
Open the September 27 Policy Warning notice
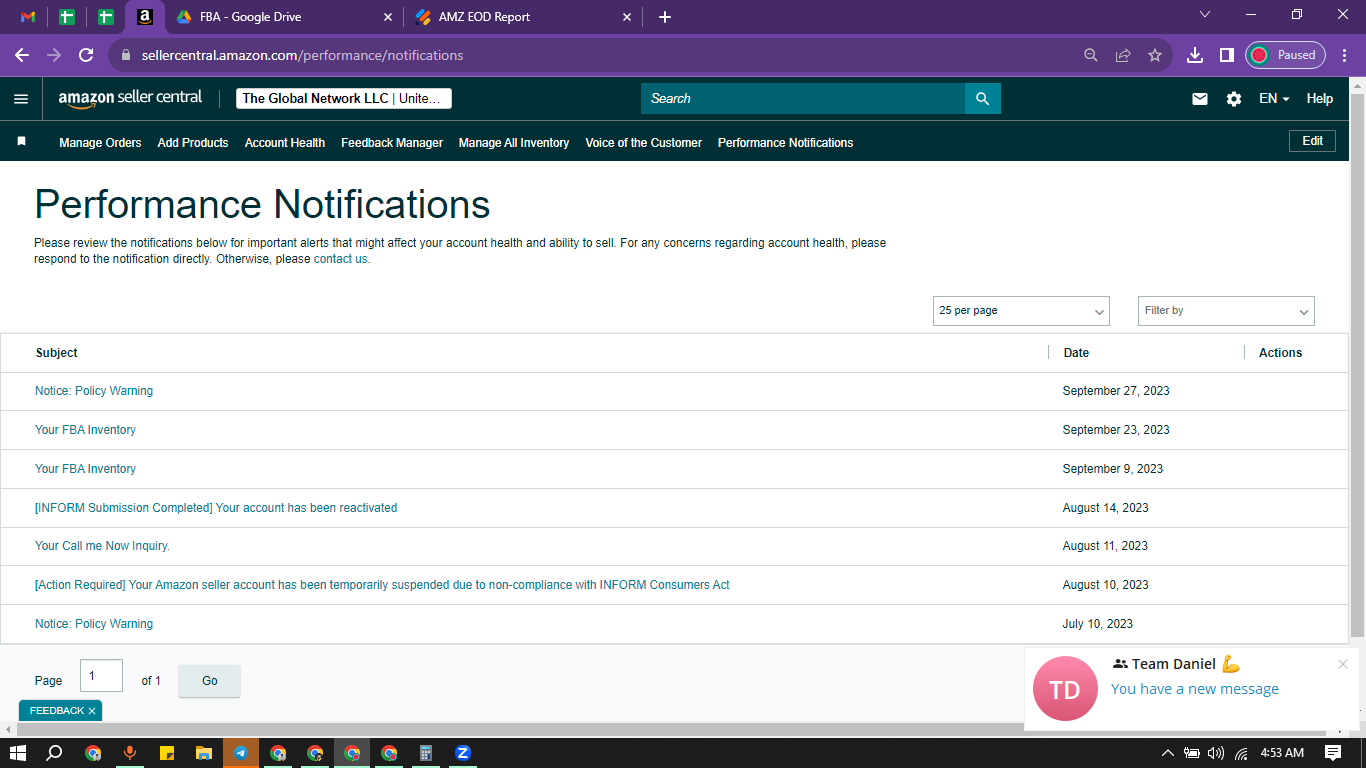click(94, 391)
